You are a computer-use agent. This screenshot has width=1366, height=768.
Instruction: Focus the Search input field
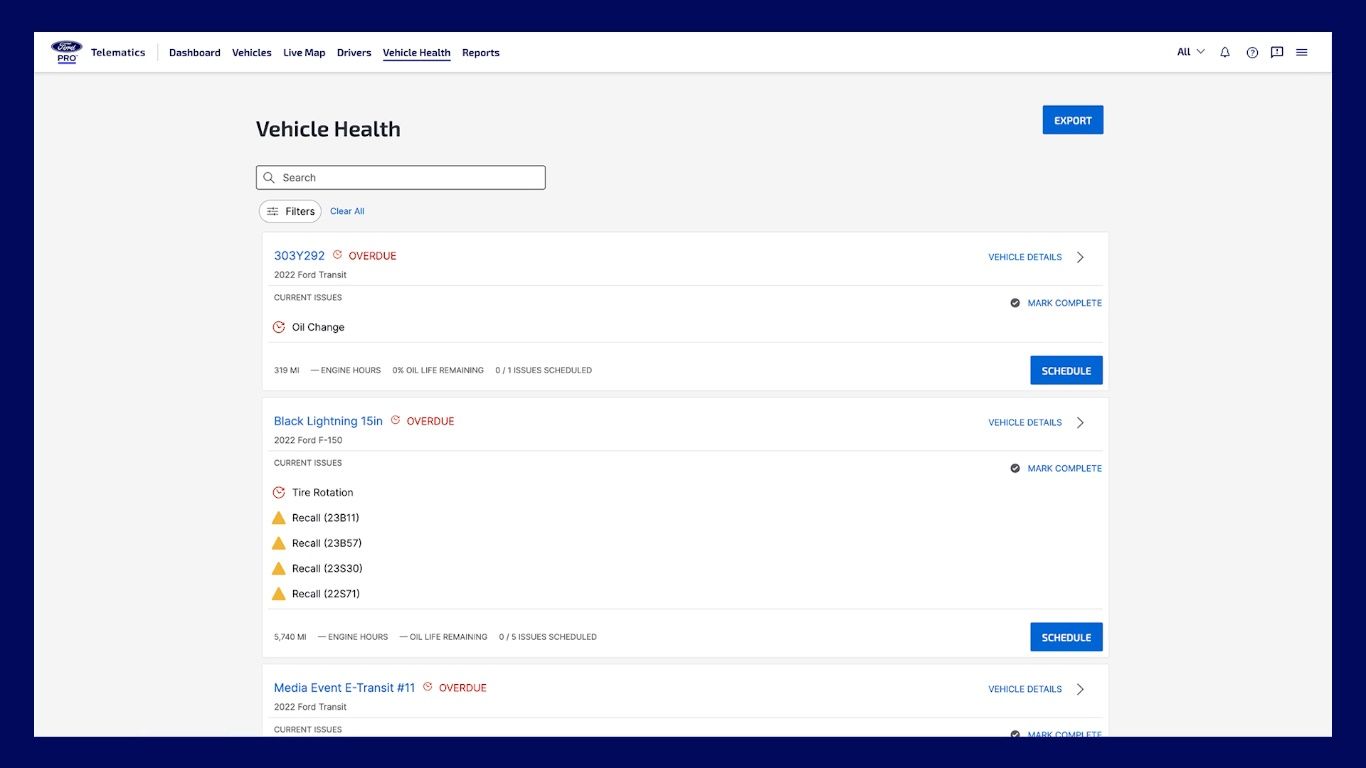click(401, 178)
